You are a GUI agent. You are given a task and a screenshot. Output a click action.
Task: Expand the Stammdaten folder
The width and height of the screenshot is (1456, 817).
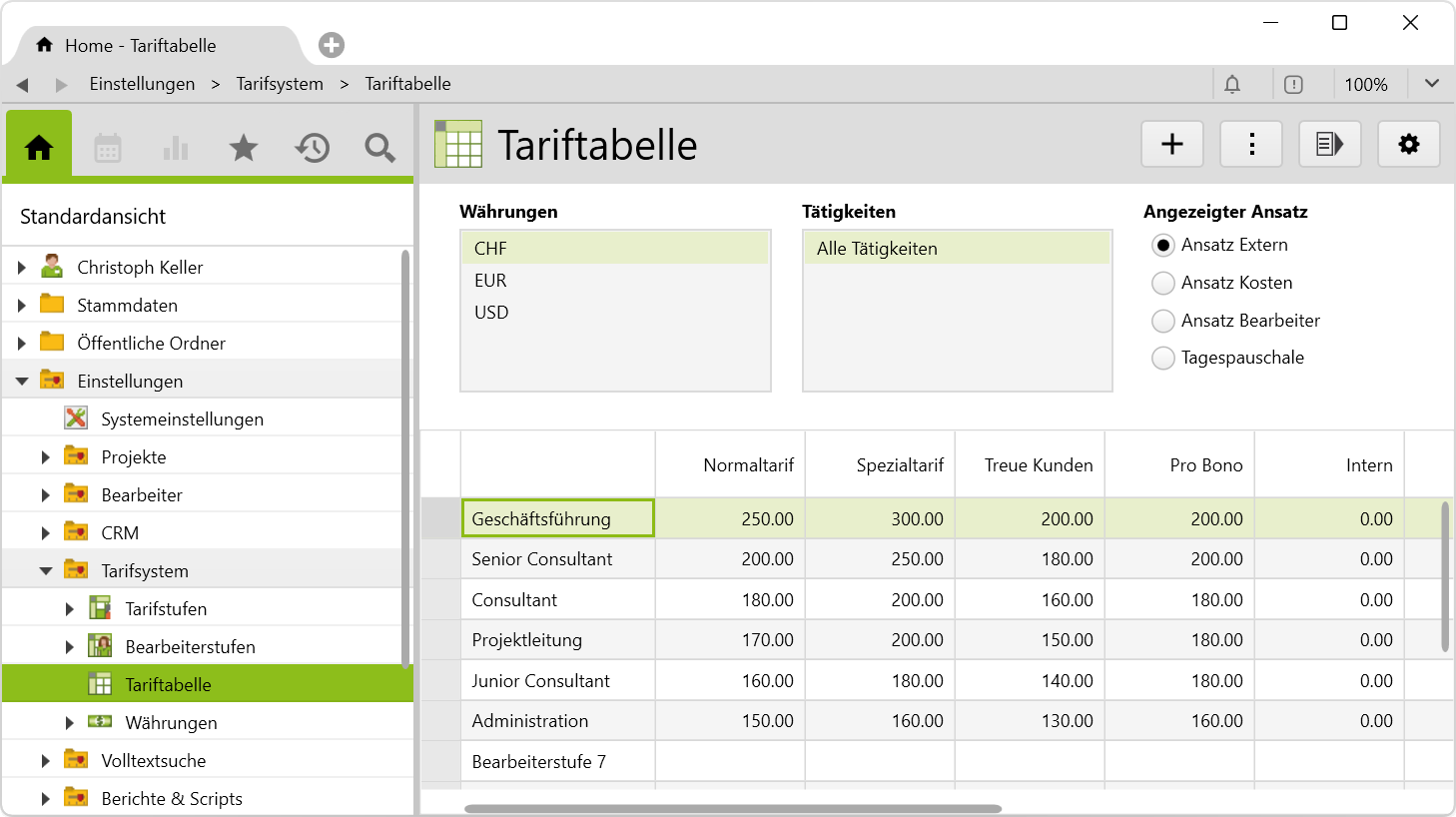pos(22,306)
